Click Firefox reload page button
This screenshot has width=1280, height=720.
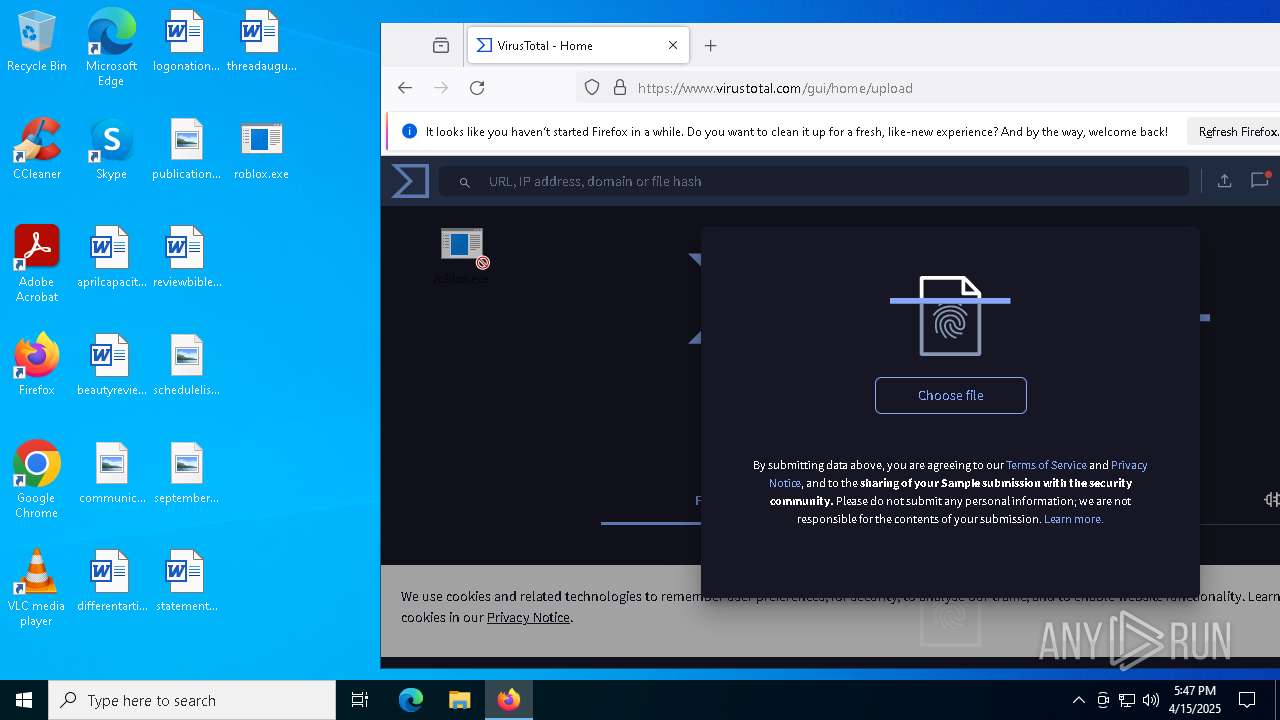click(477, 88)
